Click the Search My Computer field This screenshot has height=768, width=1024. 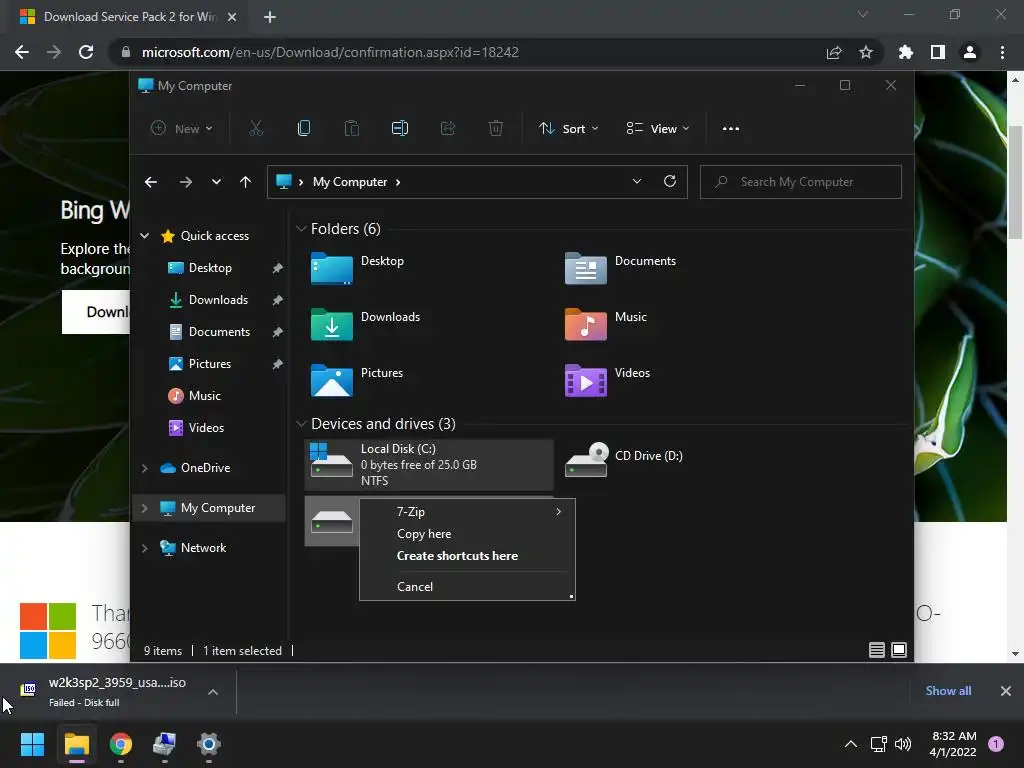(x=801, y=182)
